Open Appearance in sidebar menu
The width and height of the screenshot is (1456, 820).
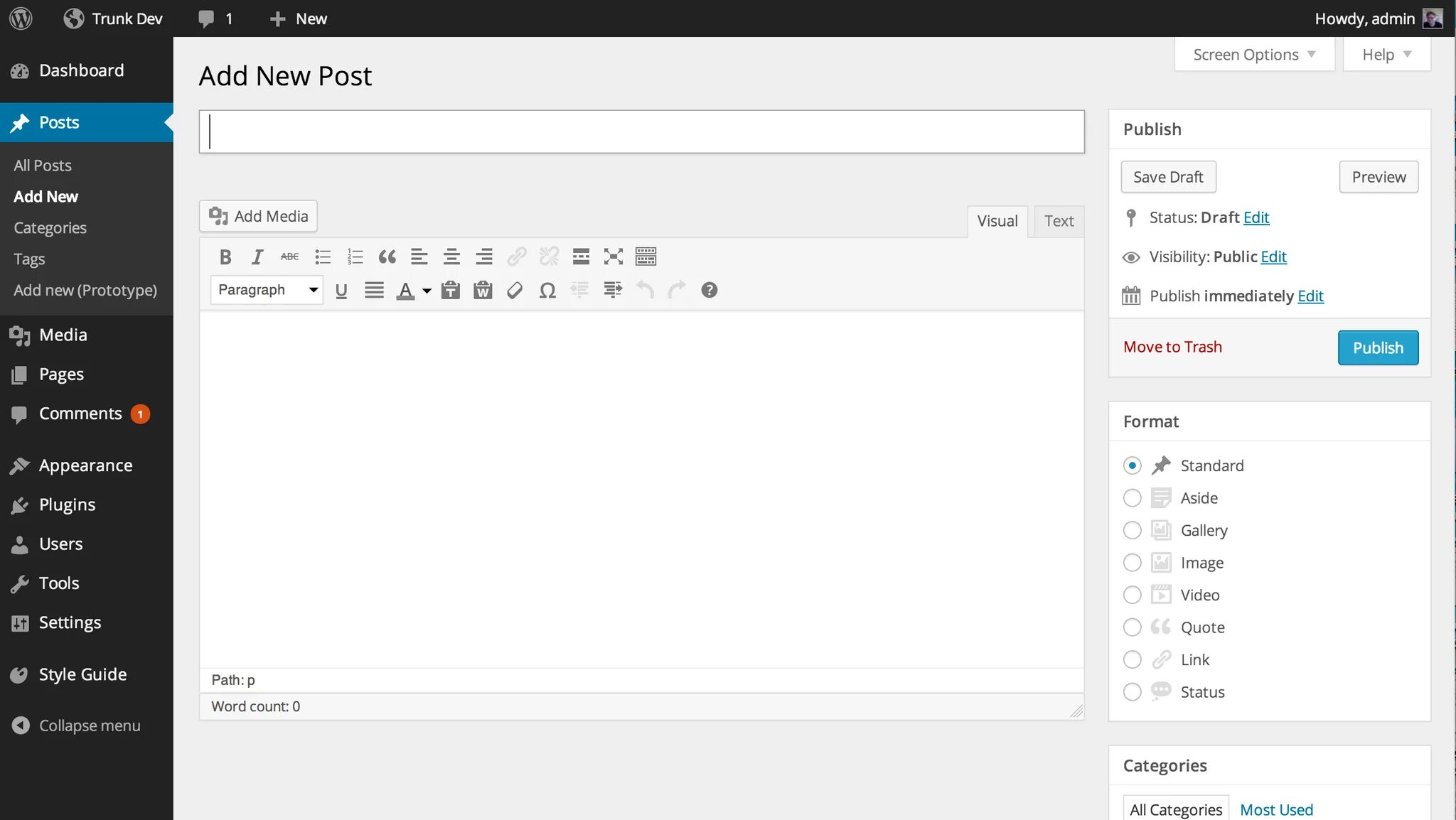point(87,465)
